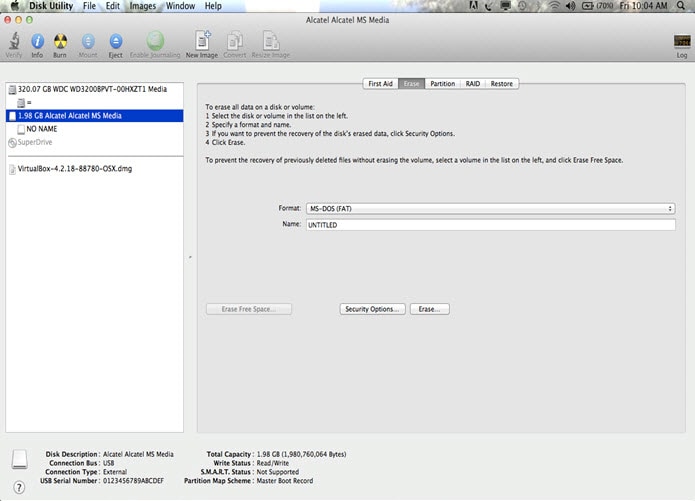Open the RAID tab

[x=472, y=84]
